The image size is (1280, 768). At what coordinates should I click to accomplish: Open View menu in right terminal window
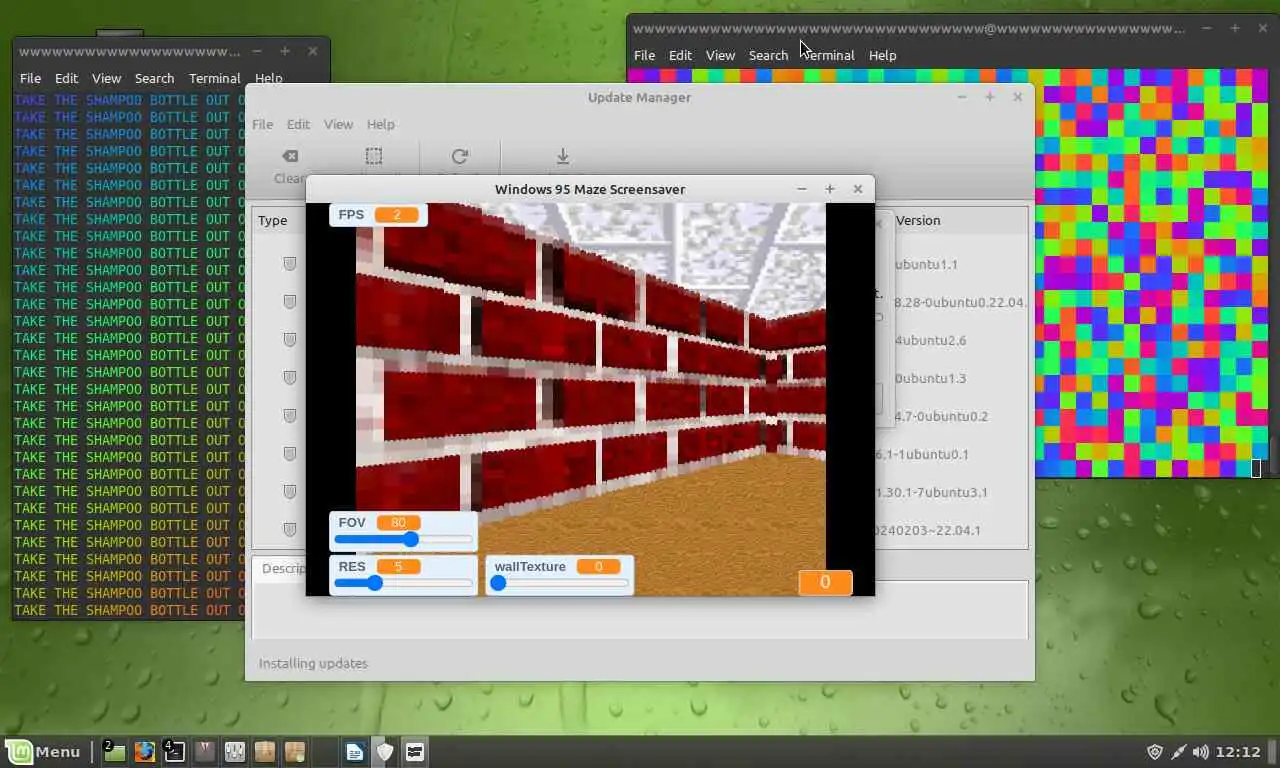click(x=720, y=55)
